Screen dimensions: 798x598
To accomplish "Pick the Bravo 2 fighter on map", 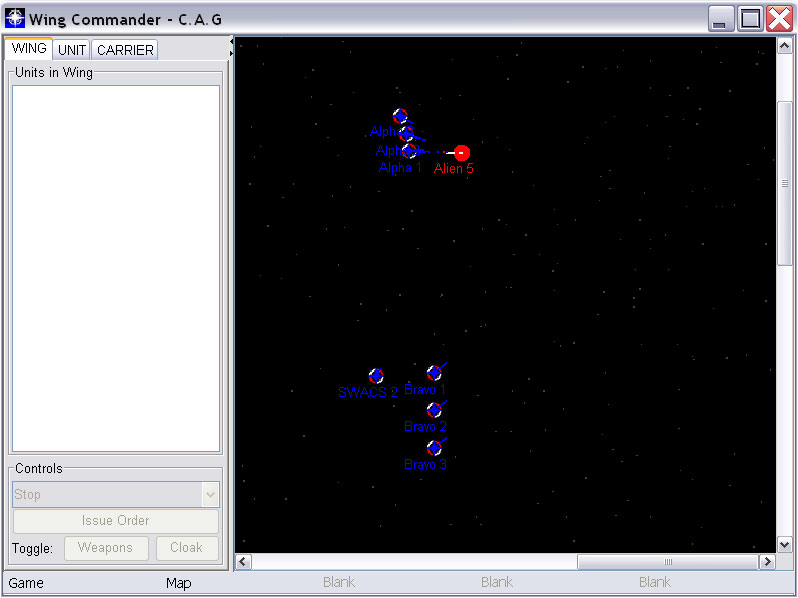I will pos(434,410).
